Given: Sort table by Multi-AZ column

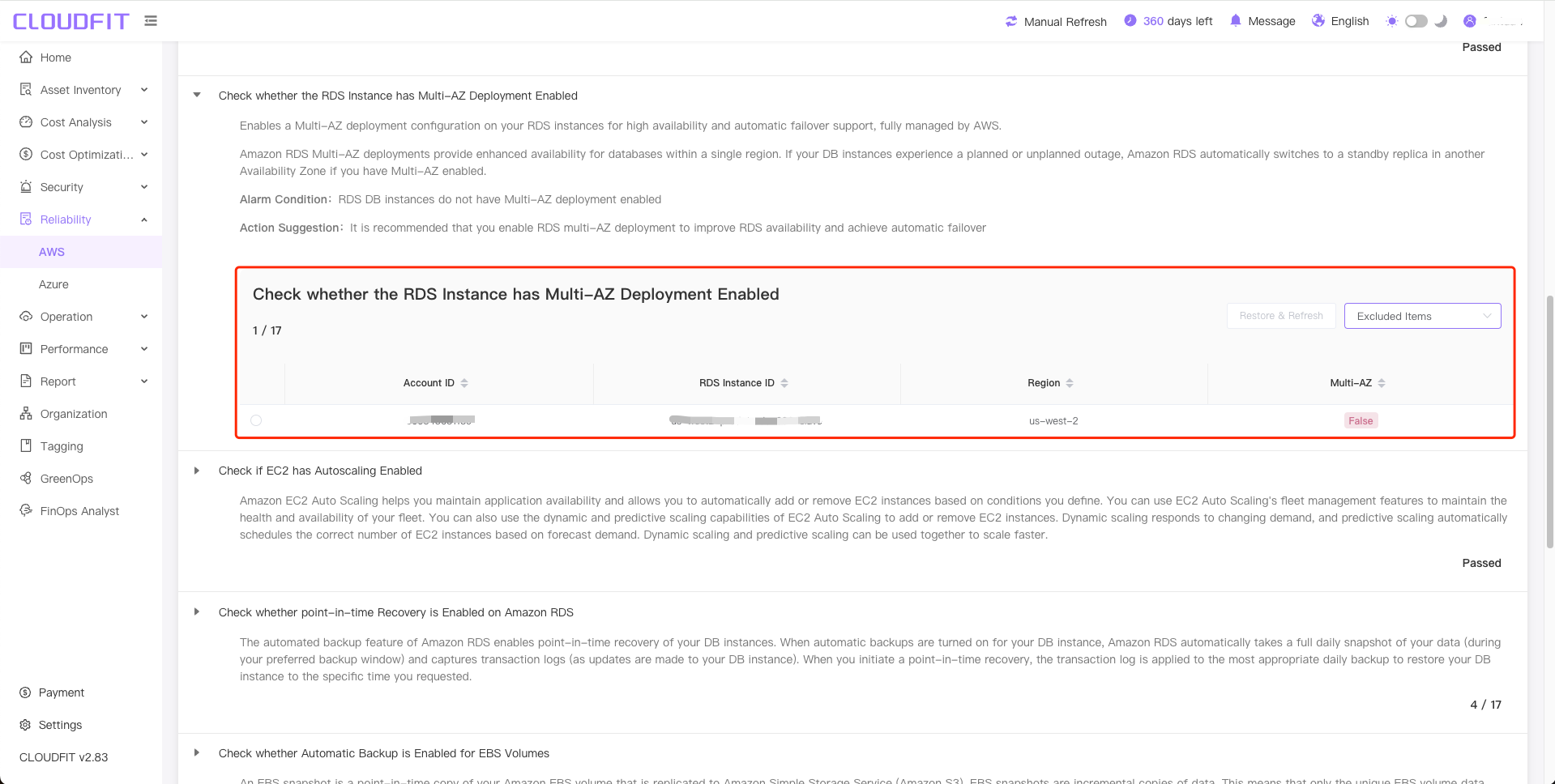Looking at the screenshot, I should point(1382,383).
